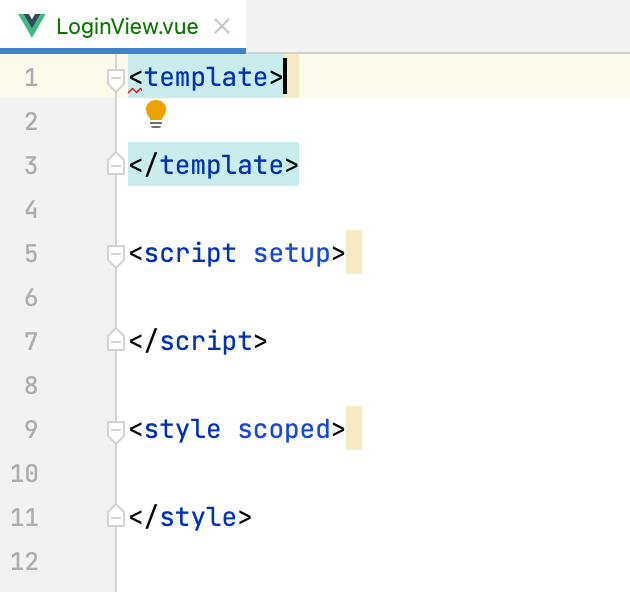Close the LoginView.vue tab
The width and height of the screenshot is (630, 592).
tap(222, 27)
